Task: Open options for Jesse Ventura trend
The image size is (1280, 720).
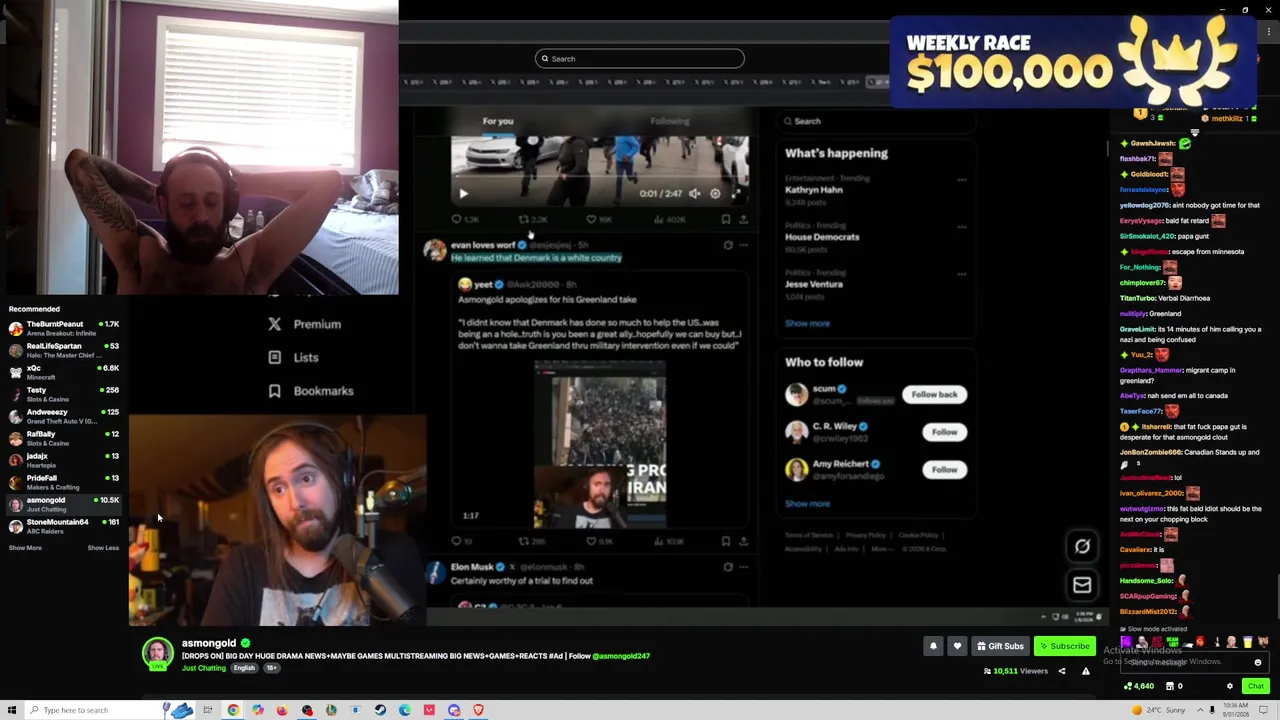Action: (962, 274)
